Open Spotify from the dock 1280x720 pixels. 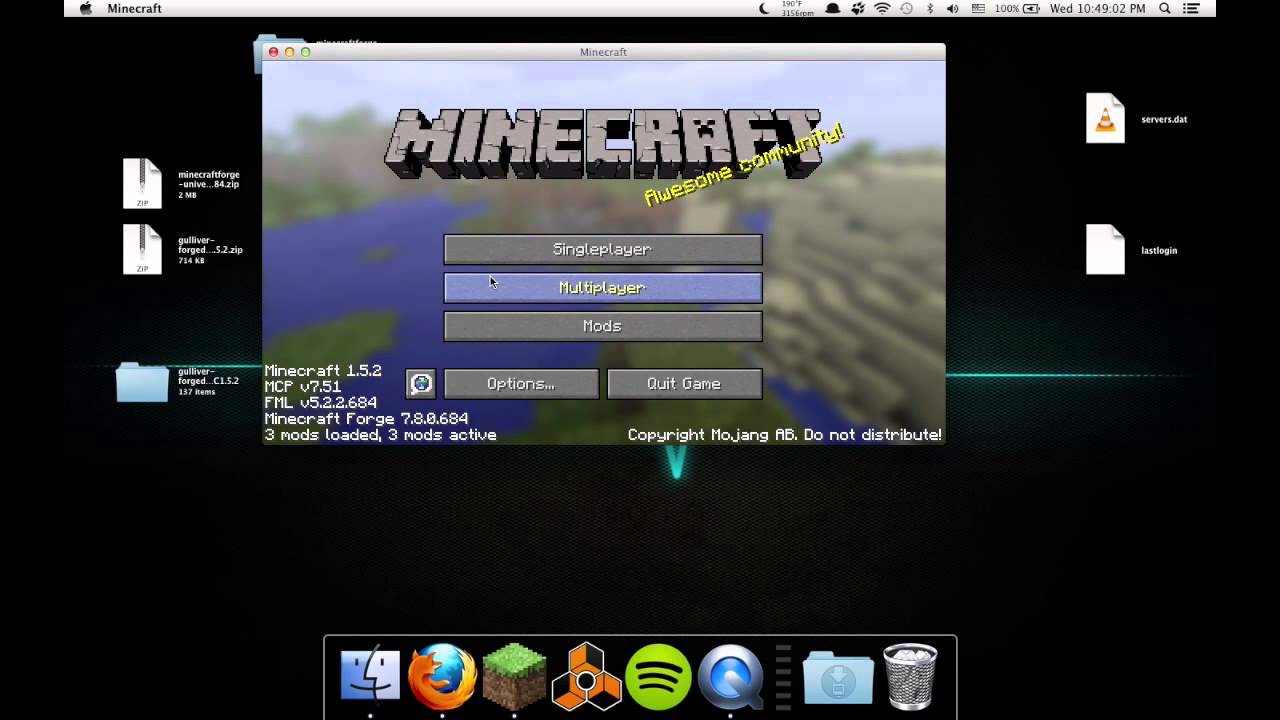tap(658, 677)
